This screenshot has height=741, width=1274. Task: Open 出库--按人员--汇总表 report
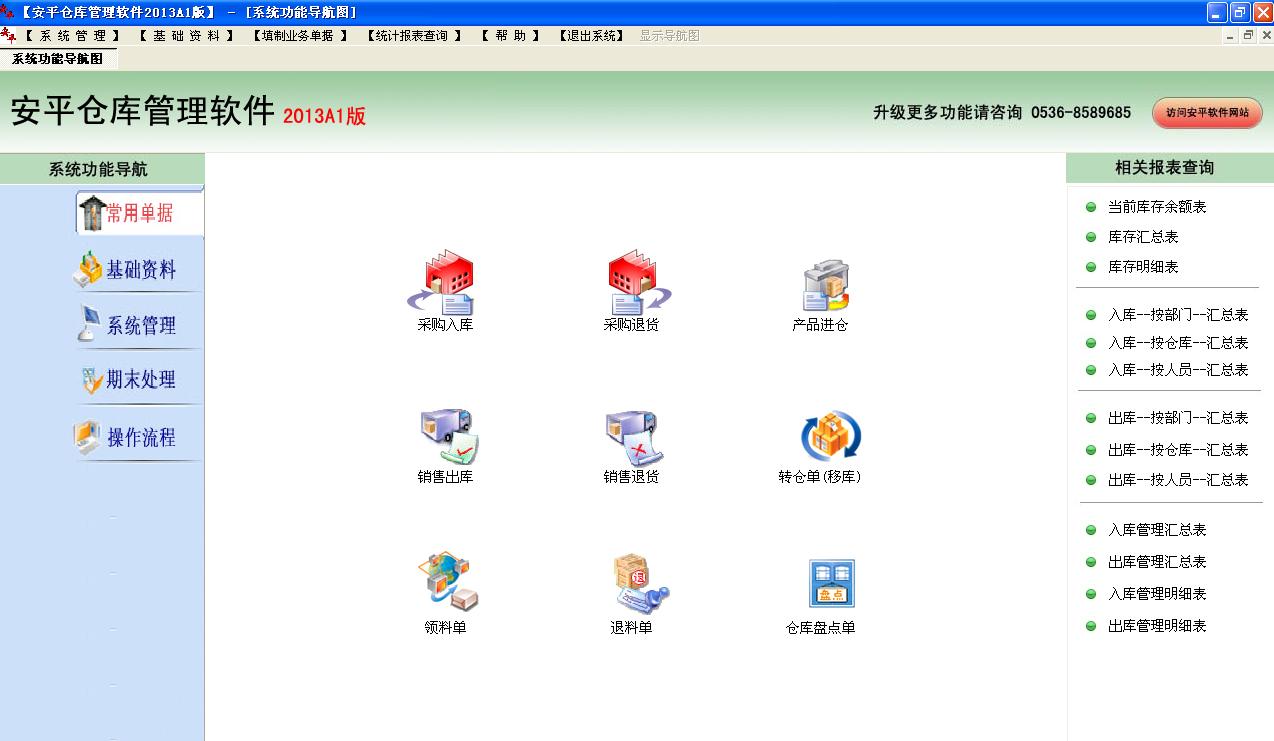(x=1178, y=480)
